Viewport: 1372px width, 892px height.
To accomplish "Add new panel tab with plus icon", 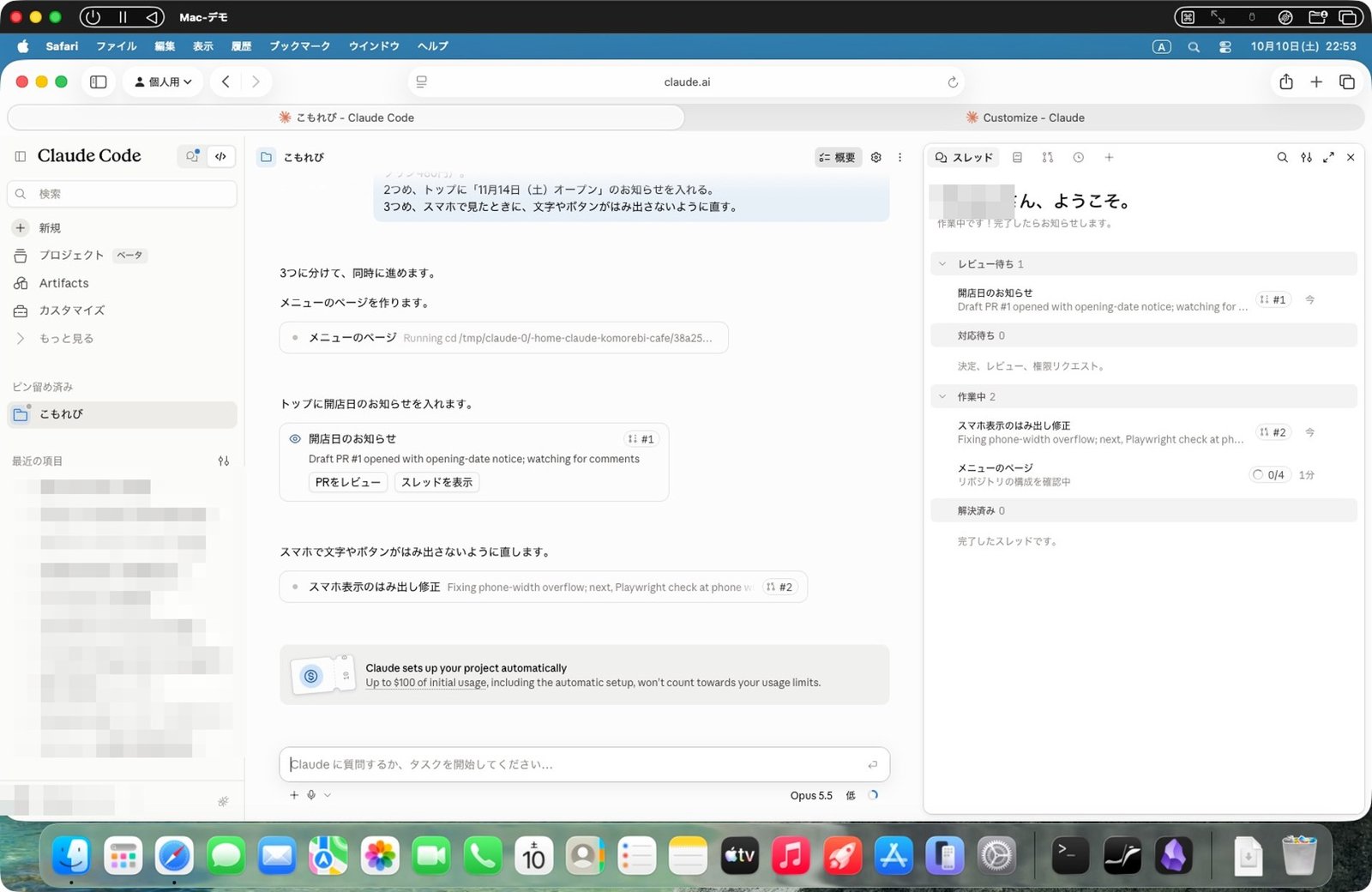I will (1109, 158).
